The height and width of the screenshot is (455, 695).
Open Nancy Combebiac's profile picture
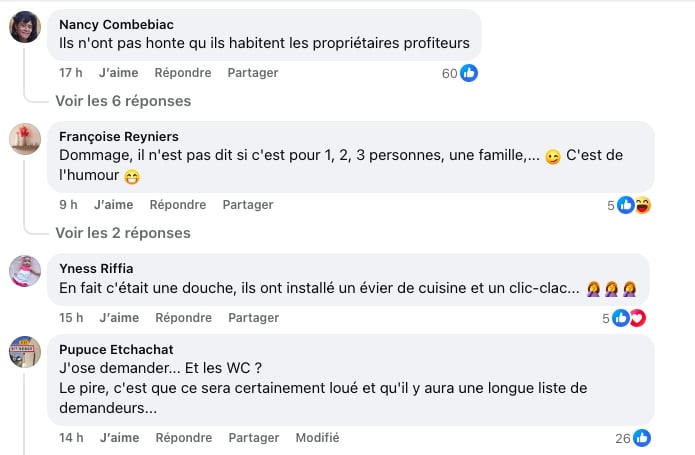tap(25, 27)
